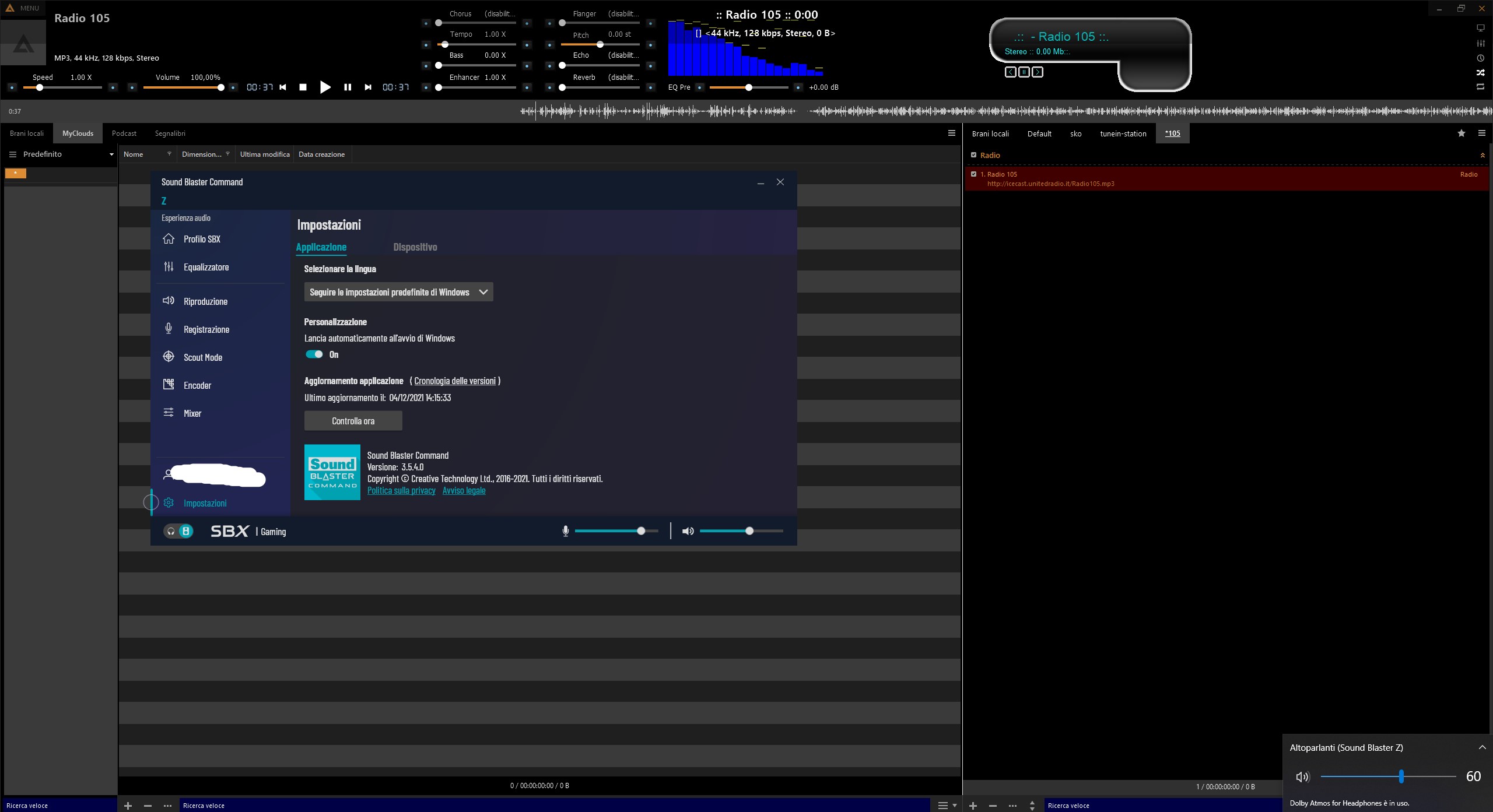The height and width of the screenshot is (812, 1493).
Task: Toggle Echo effect left button
Action: [x=549, y=65]
